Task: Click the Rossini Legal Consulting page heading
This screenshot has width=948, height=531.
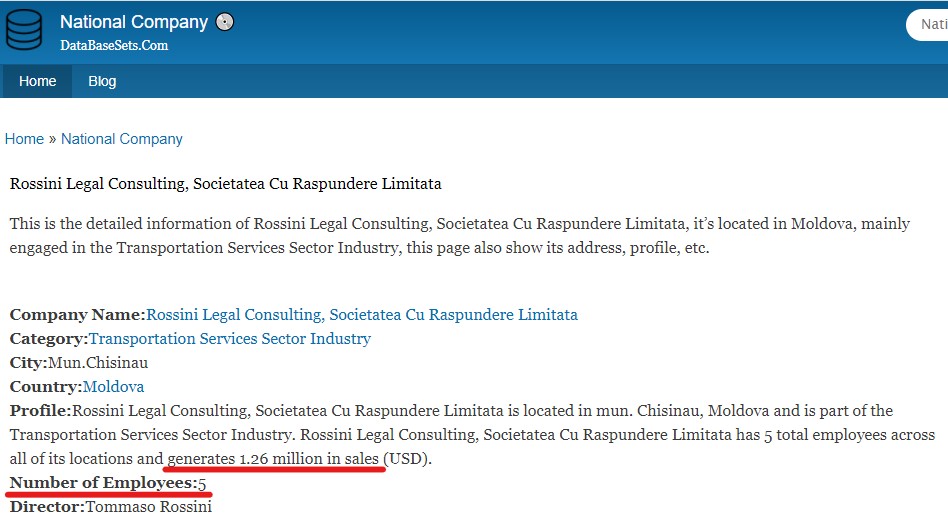Action: click(226, 184)
